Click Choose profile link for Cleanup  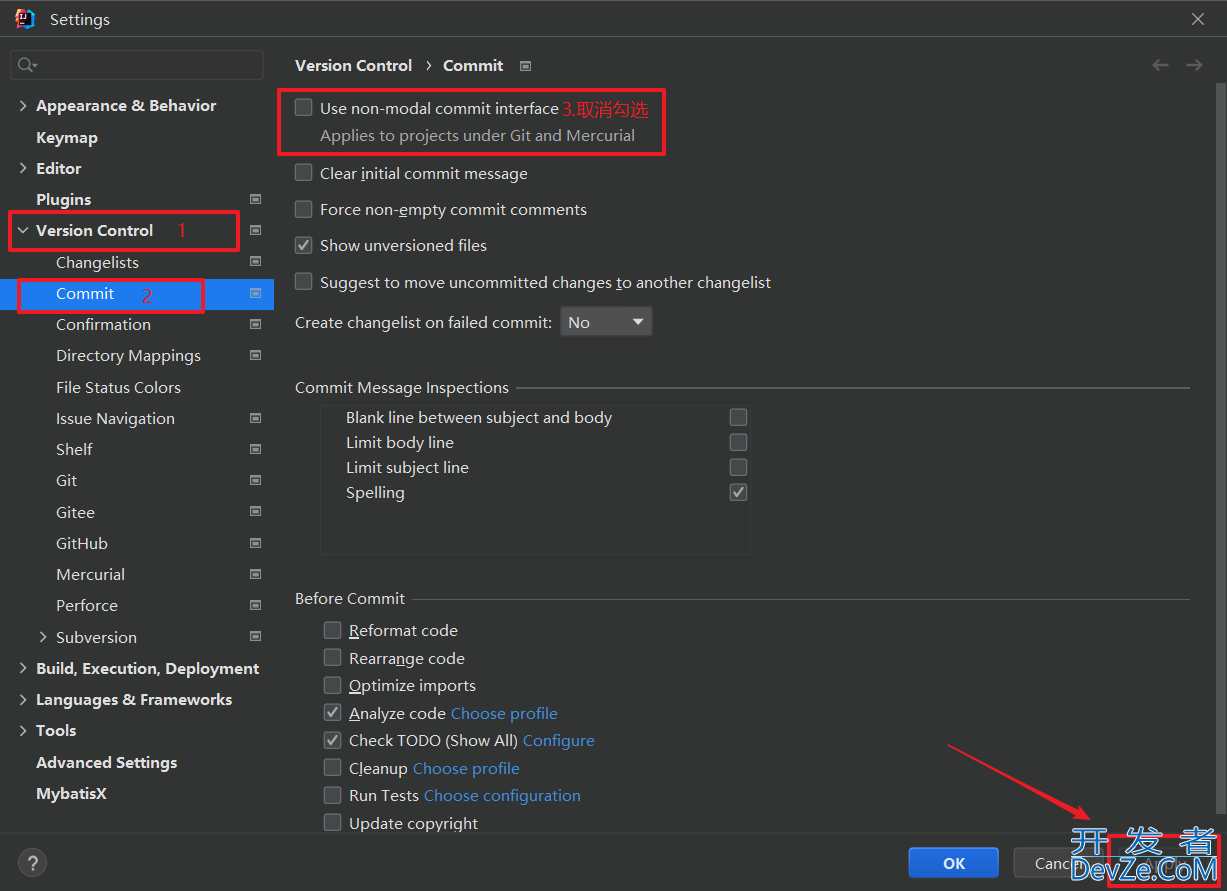coord(466,768)
